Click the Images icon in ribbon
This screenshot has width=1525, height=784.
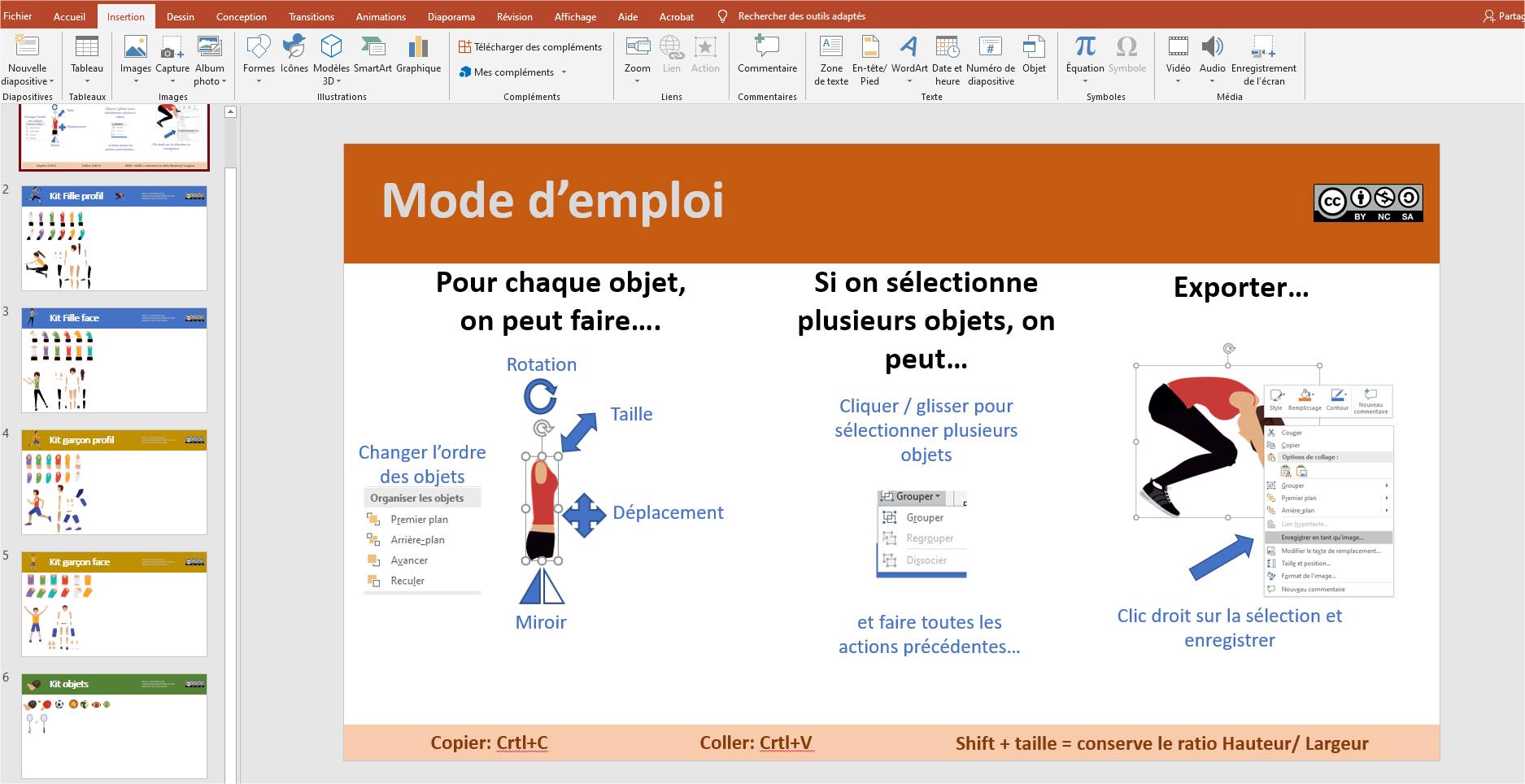135,47
